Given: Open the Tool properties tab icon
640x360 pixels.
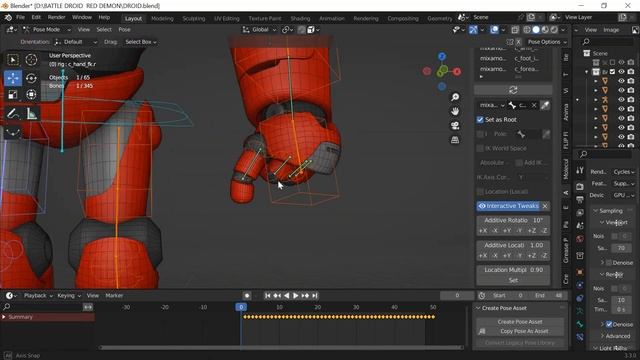Looking at the screenshot, I should pyautogui.click(x=580, y=171).
